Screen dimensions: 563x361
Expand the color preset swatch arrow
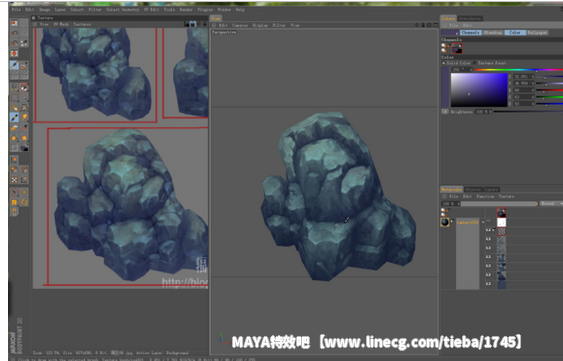click(457, 33)
